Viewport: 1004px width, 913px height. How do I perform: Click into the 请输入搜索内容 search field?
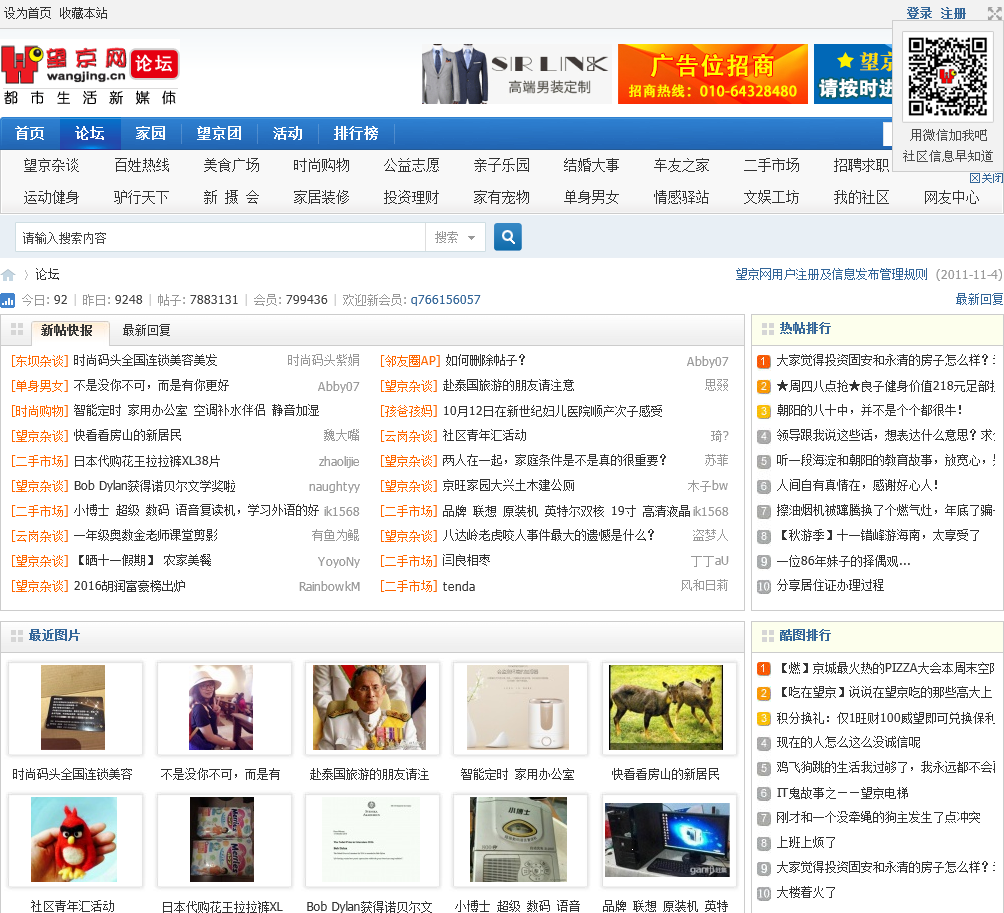point(220,238)
